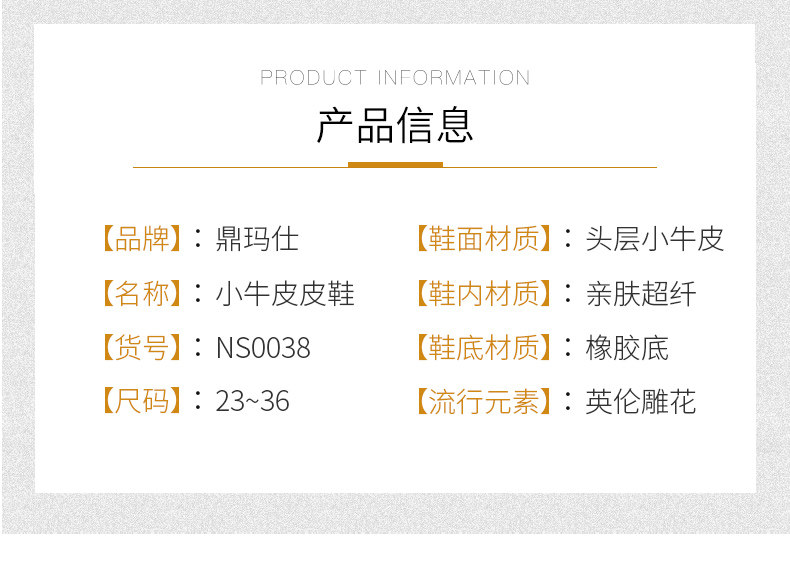The image size is (790, 573).
Task: Click the size range 23~36
Action: tap(252, 401)
